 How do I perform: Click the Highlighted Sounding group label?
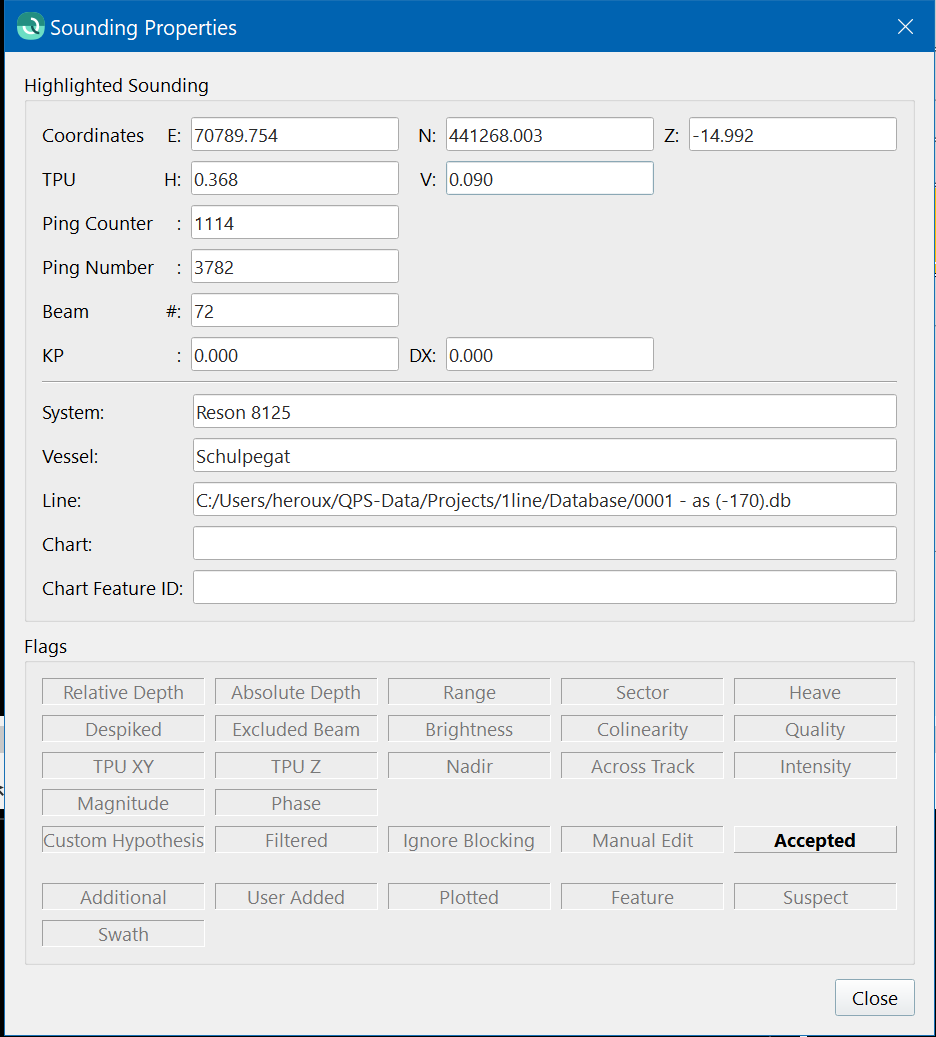coord(116,85)
